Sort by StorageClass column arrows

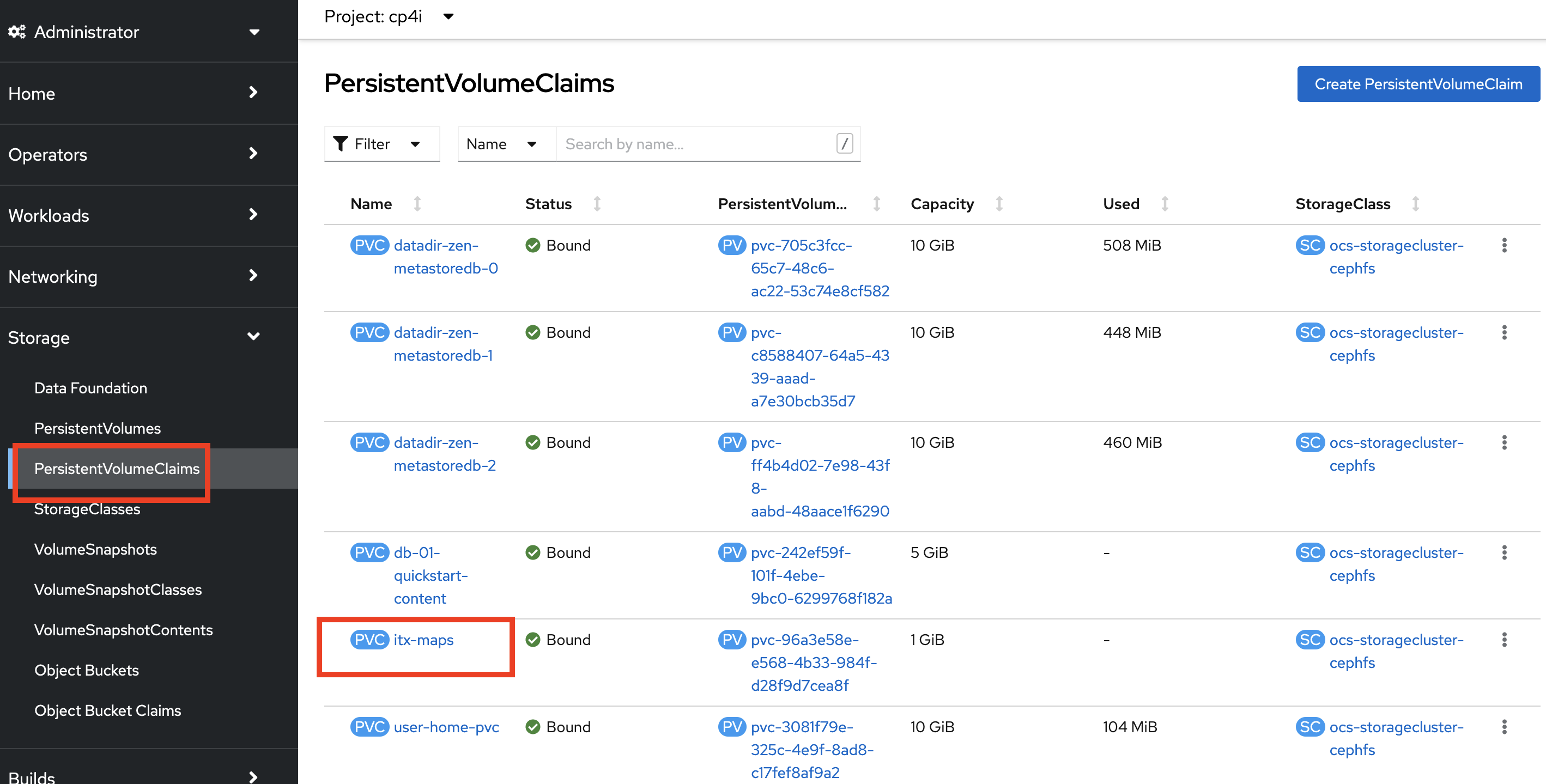point(1415,204)
